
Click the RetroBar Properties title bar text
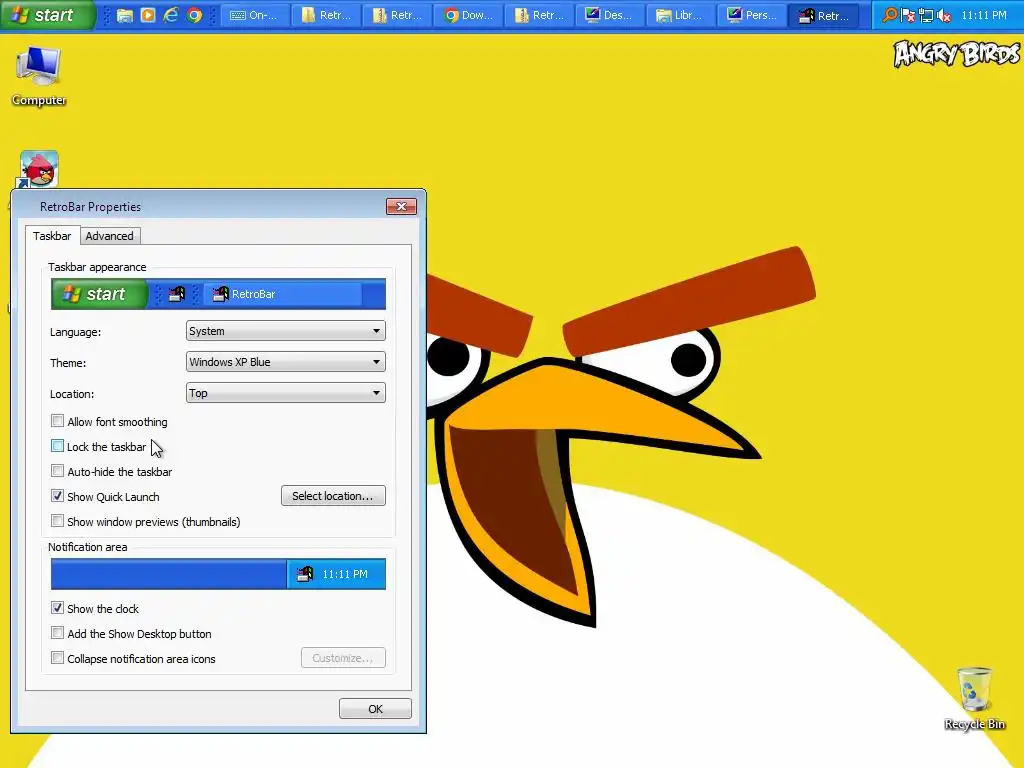[90, 207]
